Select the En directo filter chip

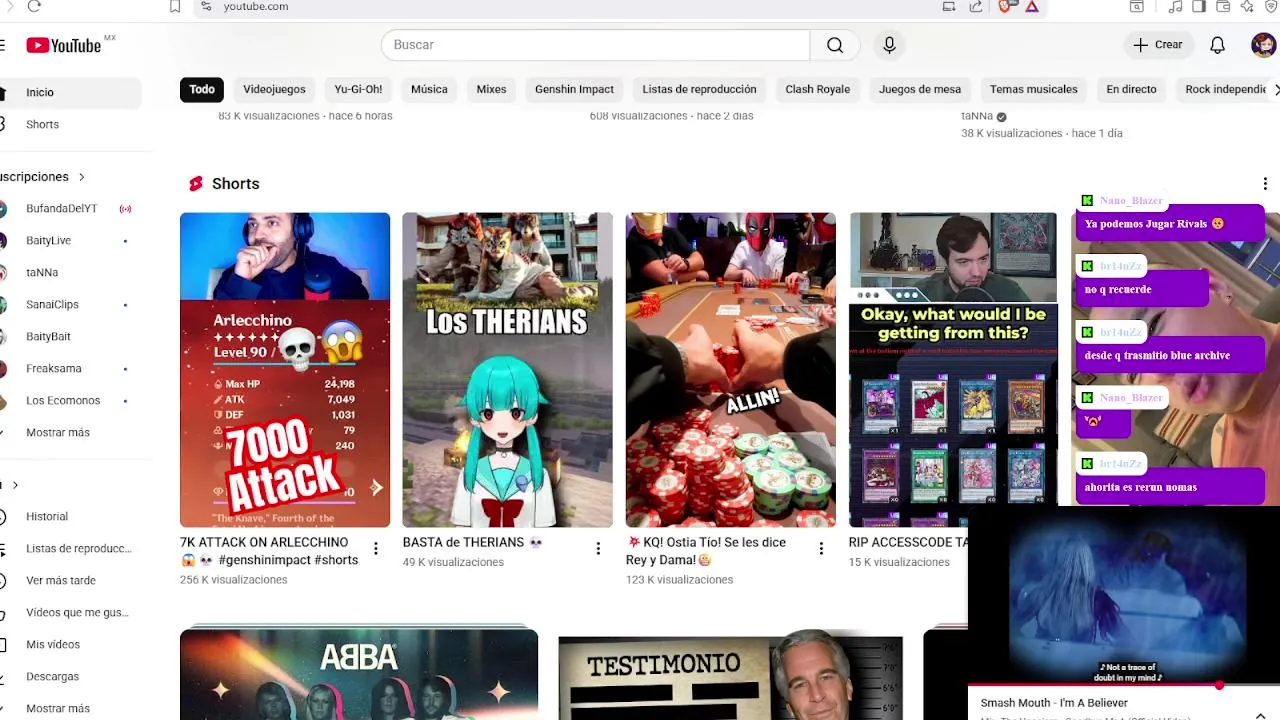tap(1131, 89)
